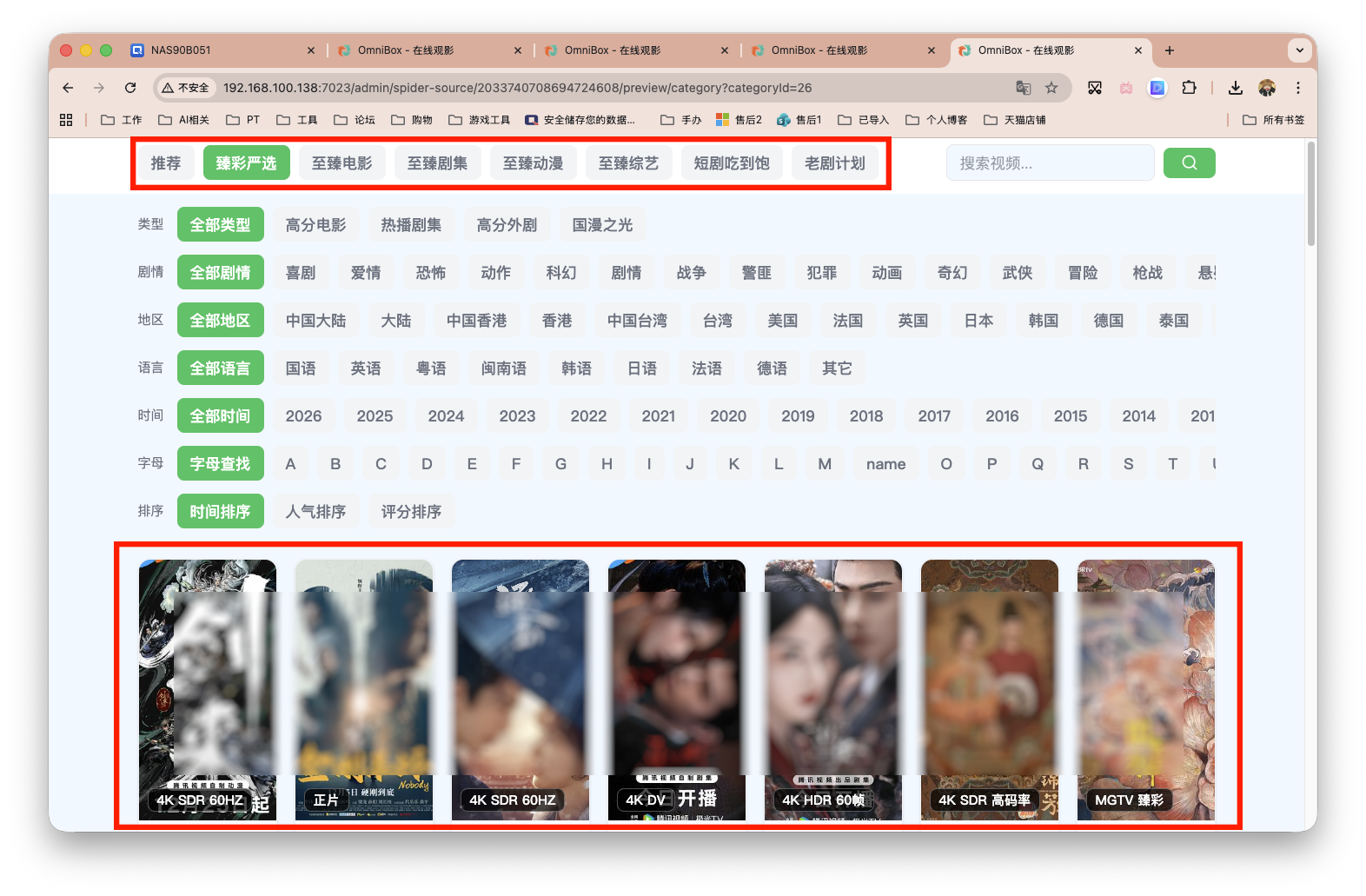The image size is (1366, 896).
Task: Expand the tab search dropdown arrow
Action: [1300, 50]
